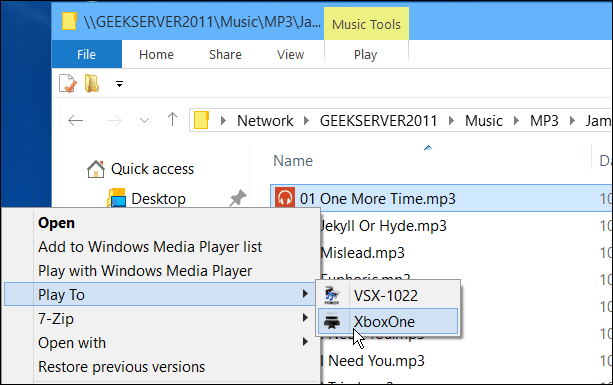Click the VSX-1022 Pioneer device icon
Screen dimensions: 613x385
tap(332, 296)
